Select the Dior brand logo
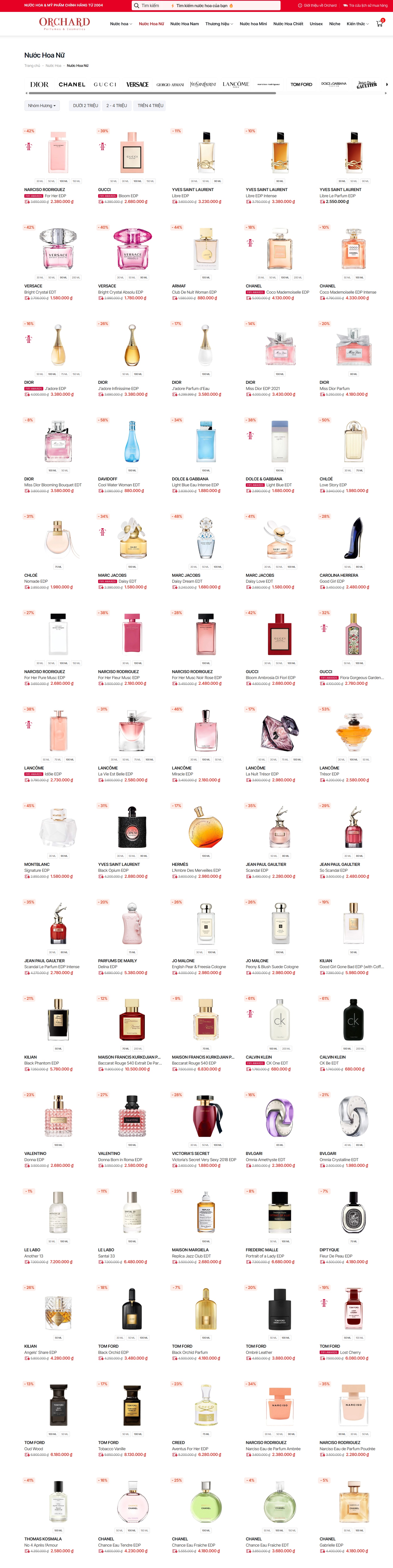Screen dimensions: 393x1568 40,85
